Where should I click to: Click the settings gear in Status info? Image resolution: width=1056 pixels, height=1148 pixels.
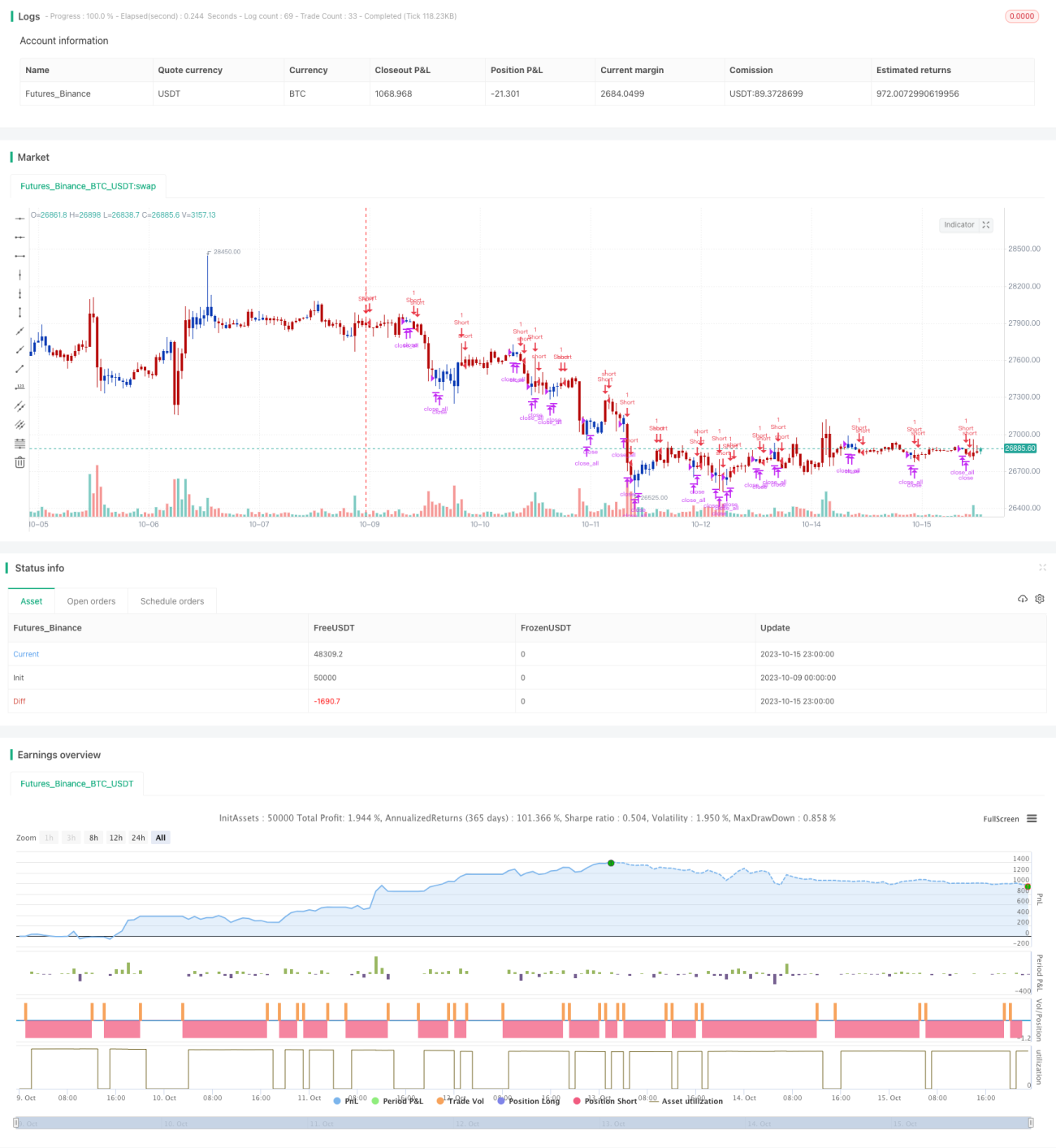pyautogui.click(x=1040, y=599)
